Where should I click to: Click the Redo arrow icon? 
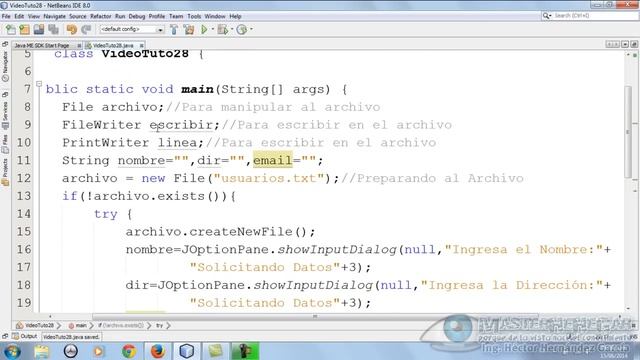(x=86, y=29)
